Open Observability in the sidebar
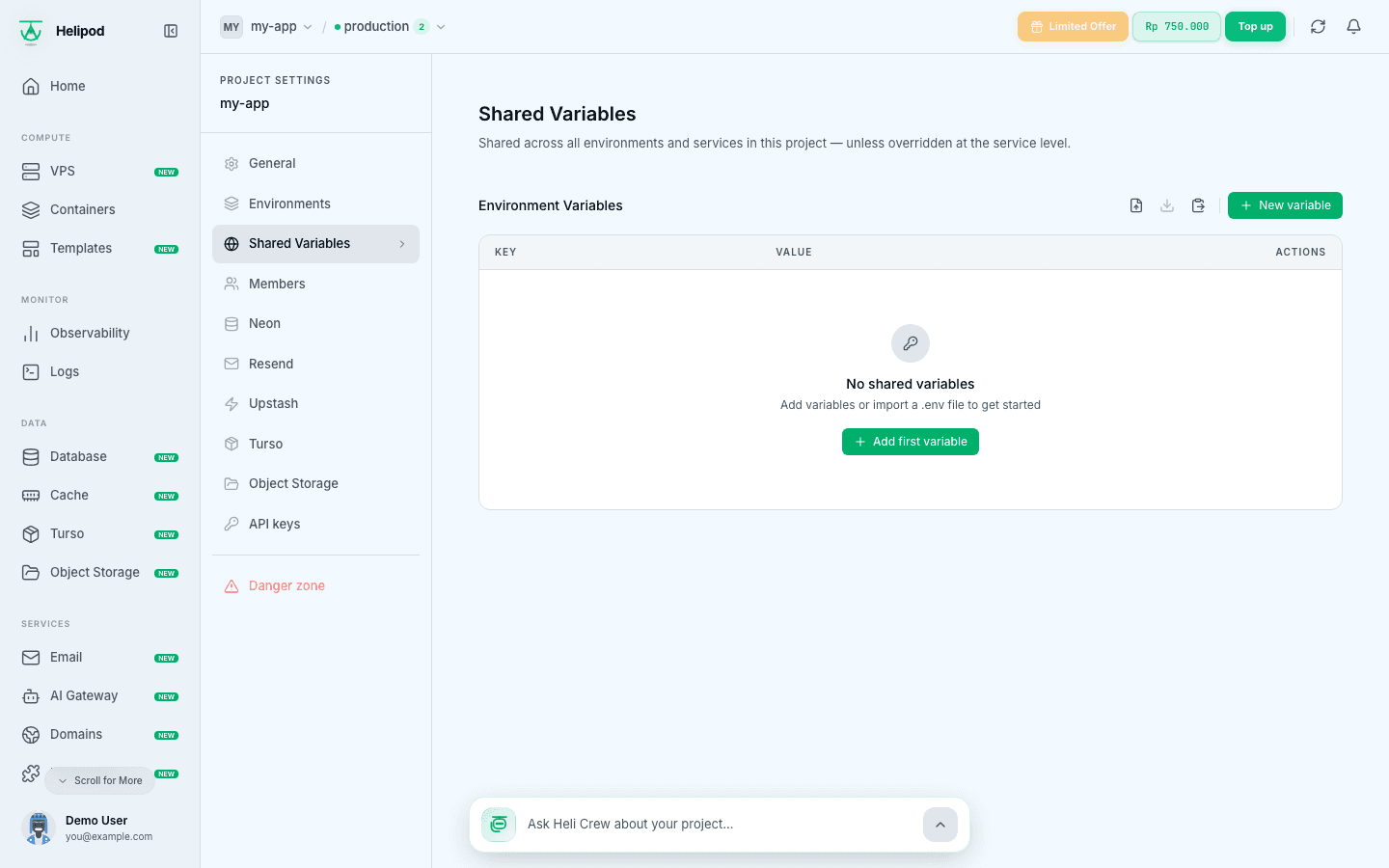The width and height of the screenshot is (1389, 868). 100,333
